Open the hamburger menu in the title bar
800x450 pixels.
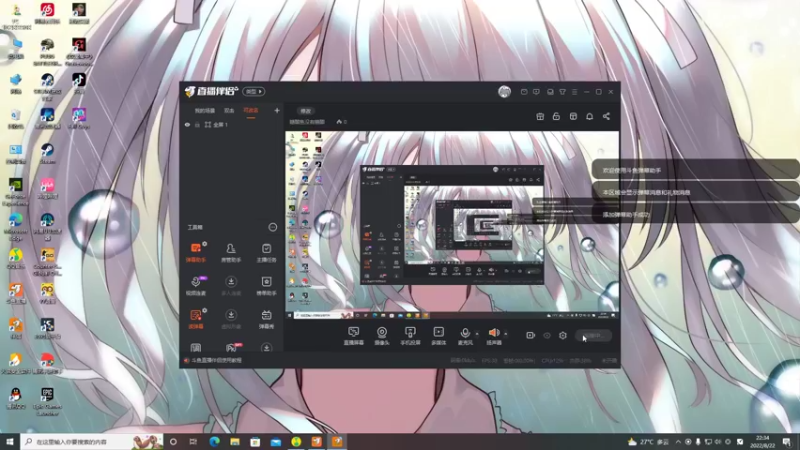574,92
